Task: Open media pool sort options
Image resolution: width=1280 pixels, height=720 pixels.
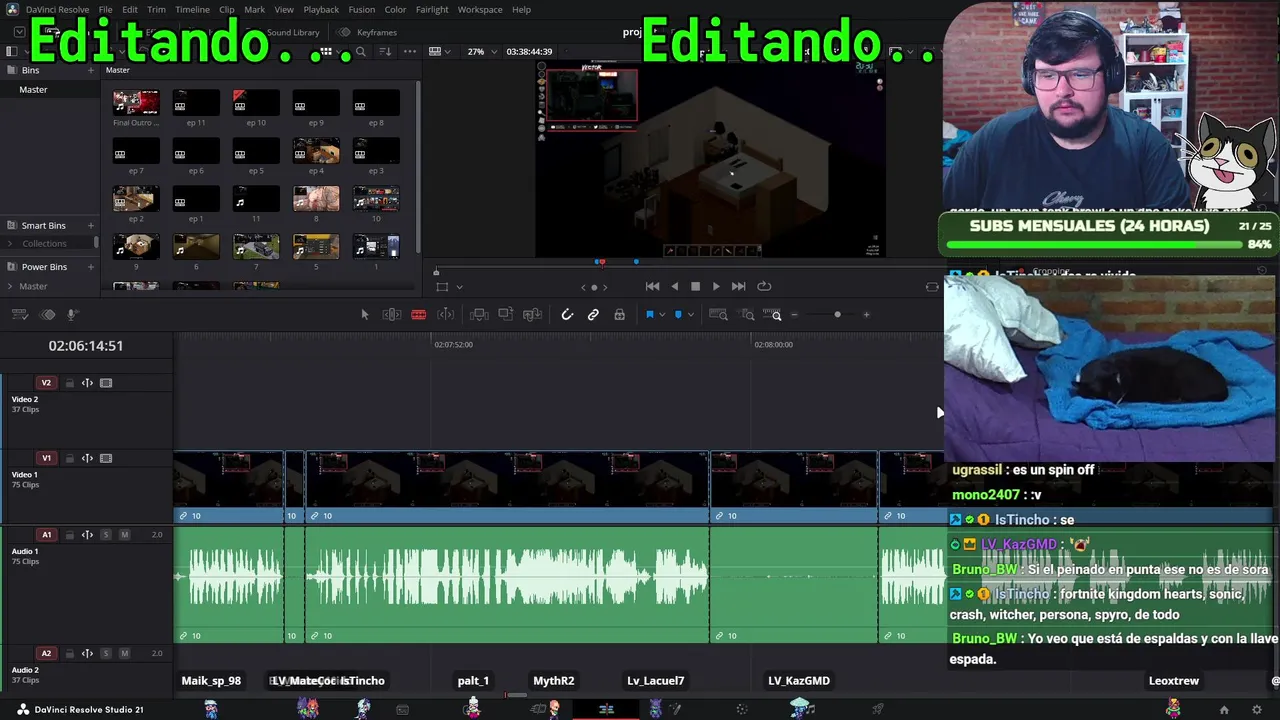Action: [385, 51]
